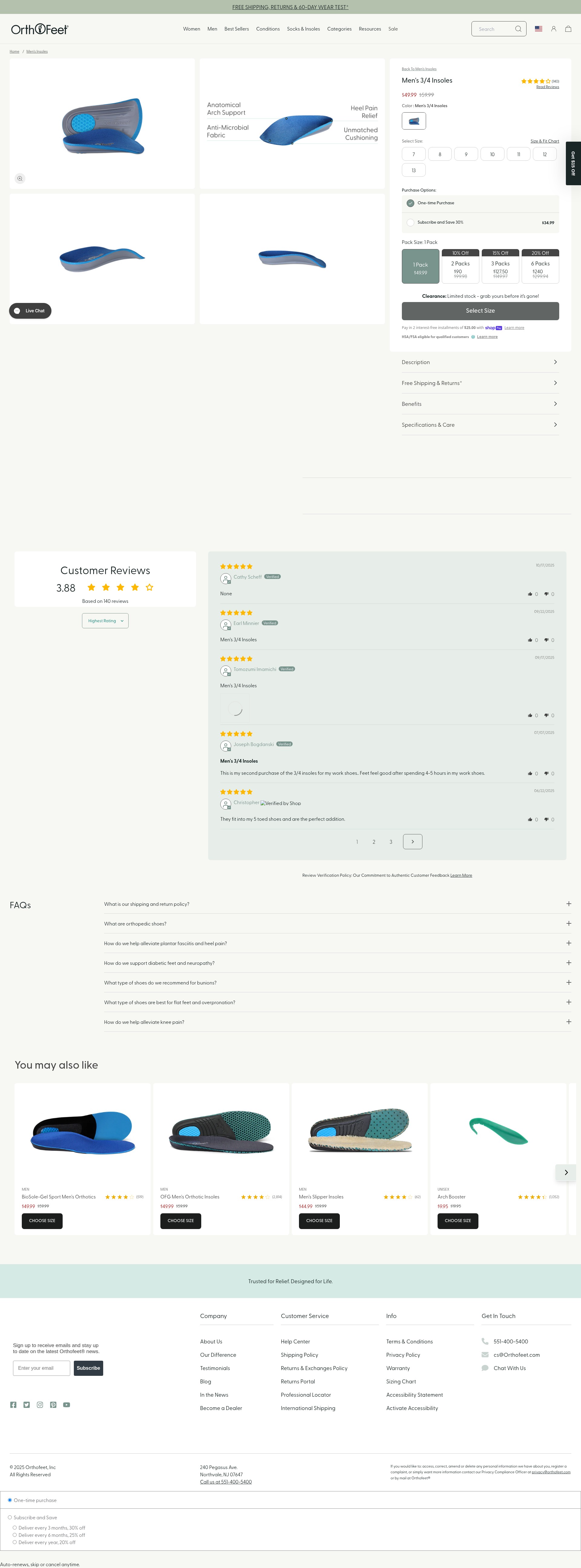Dislike Cathy Scheff's review
This screenshot has height=1568, width=581.
tap(546, 593)
